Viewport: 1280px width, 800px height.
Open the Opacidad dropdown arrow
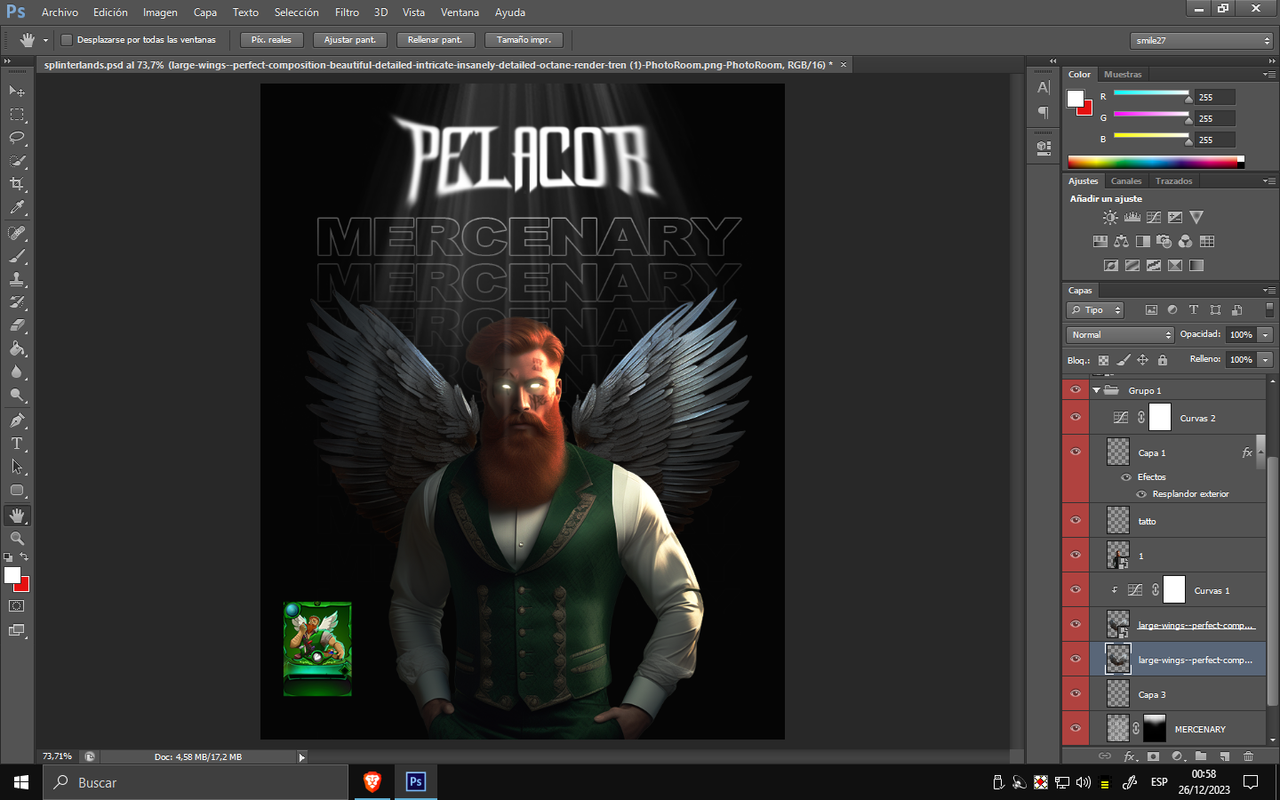click(x=1266, y=335)
